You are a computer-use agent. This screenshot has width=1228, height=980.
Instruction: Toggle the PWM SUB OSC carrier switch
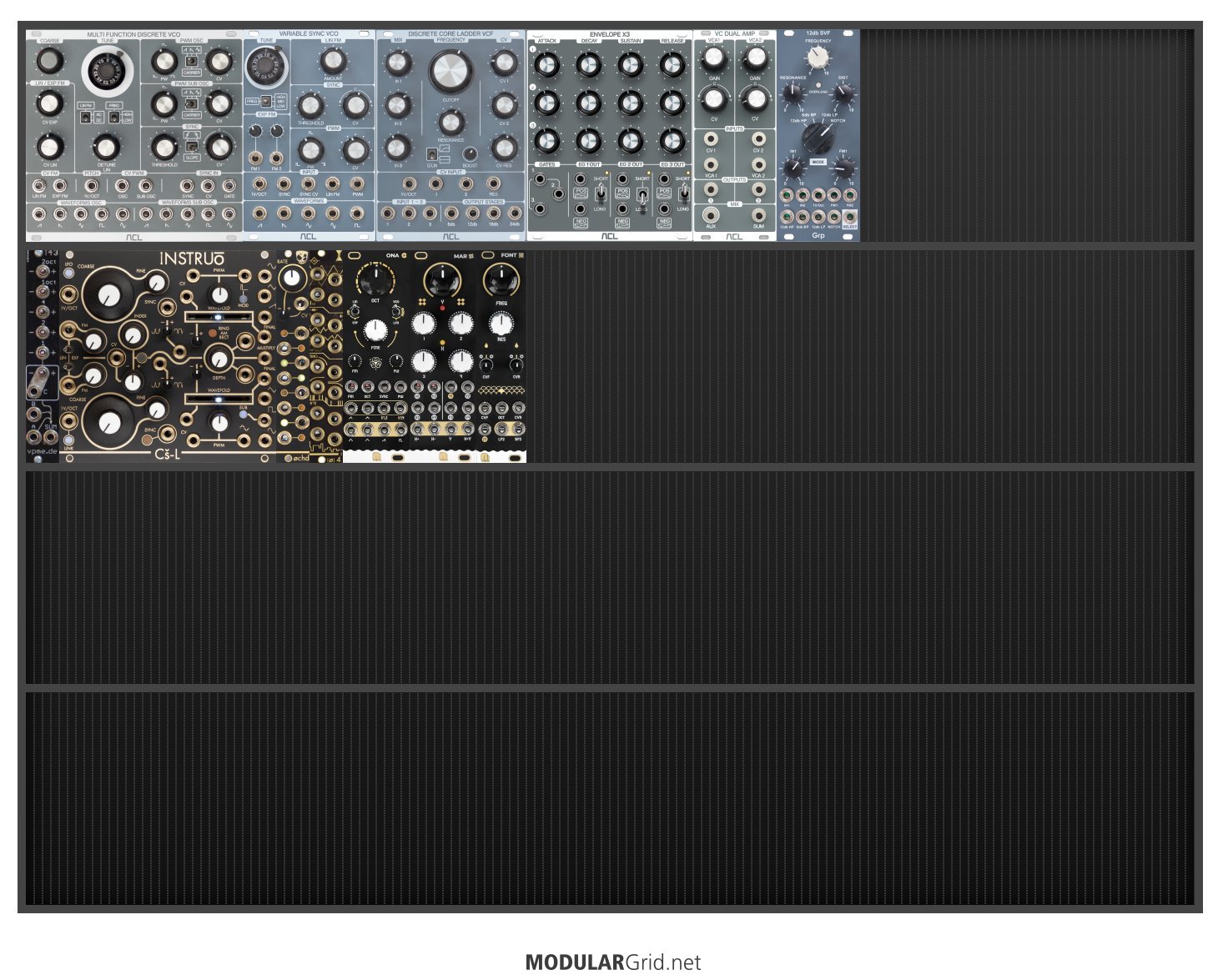[191, 104]
